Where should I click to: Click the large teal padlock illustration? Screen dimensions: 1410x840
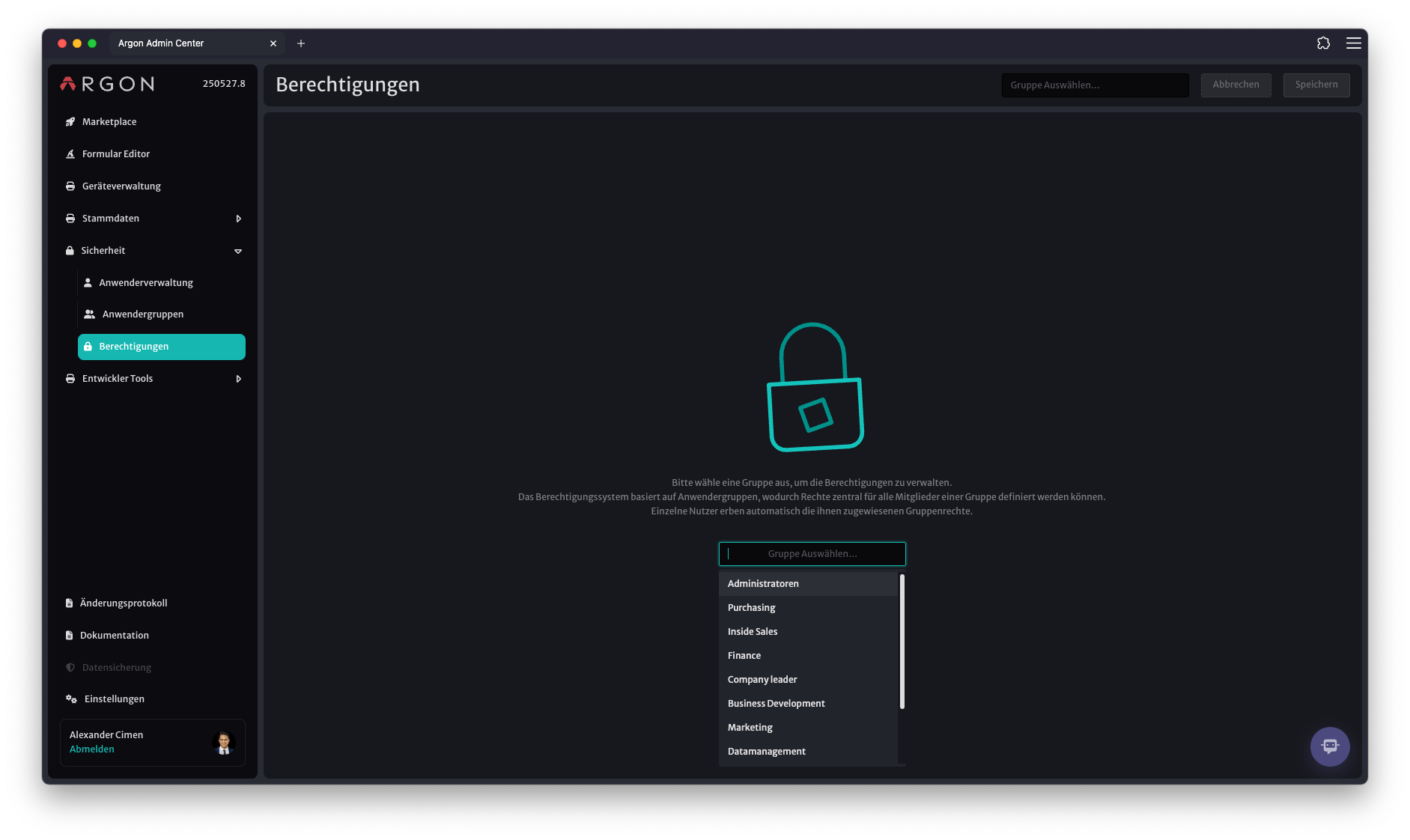point(815,387)
